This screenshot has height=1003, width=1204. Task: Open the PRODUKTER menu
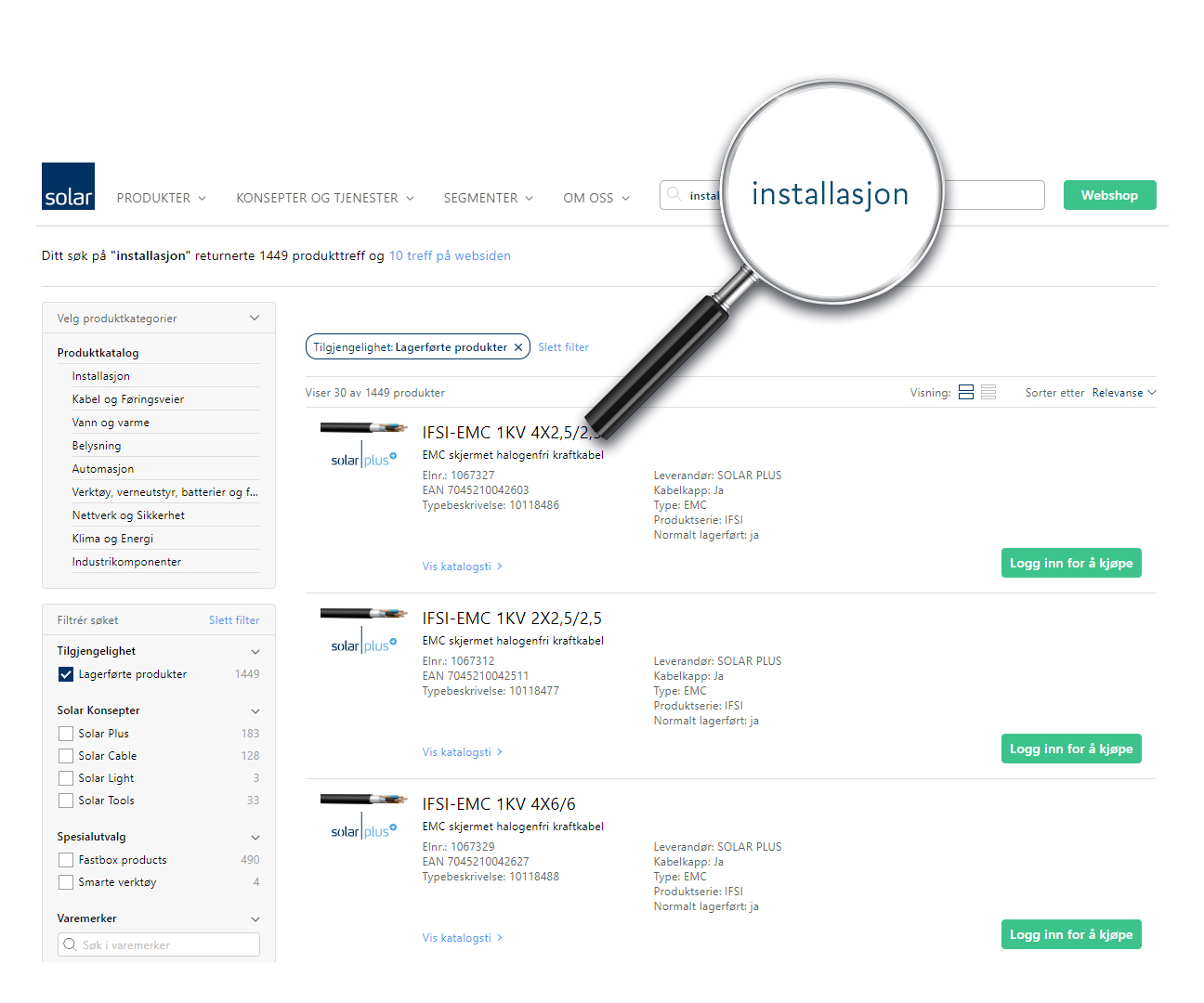pyautogui.click(x=161, y=198)
